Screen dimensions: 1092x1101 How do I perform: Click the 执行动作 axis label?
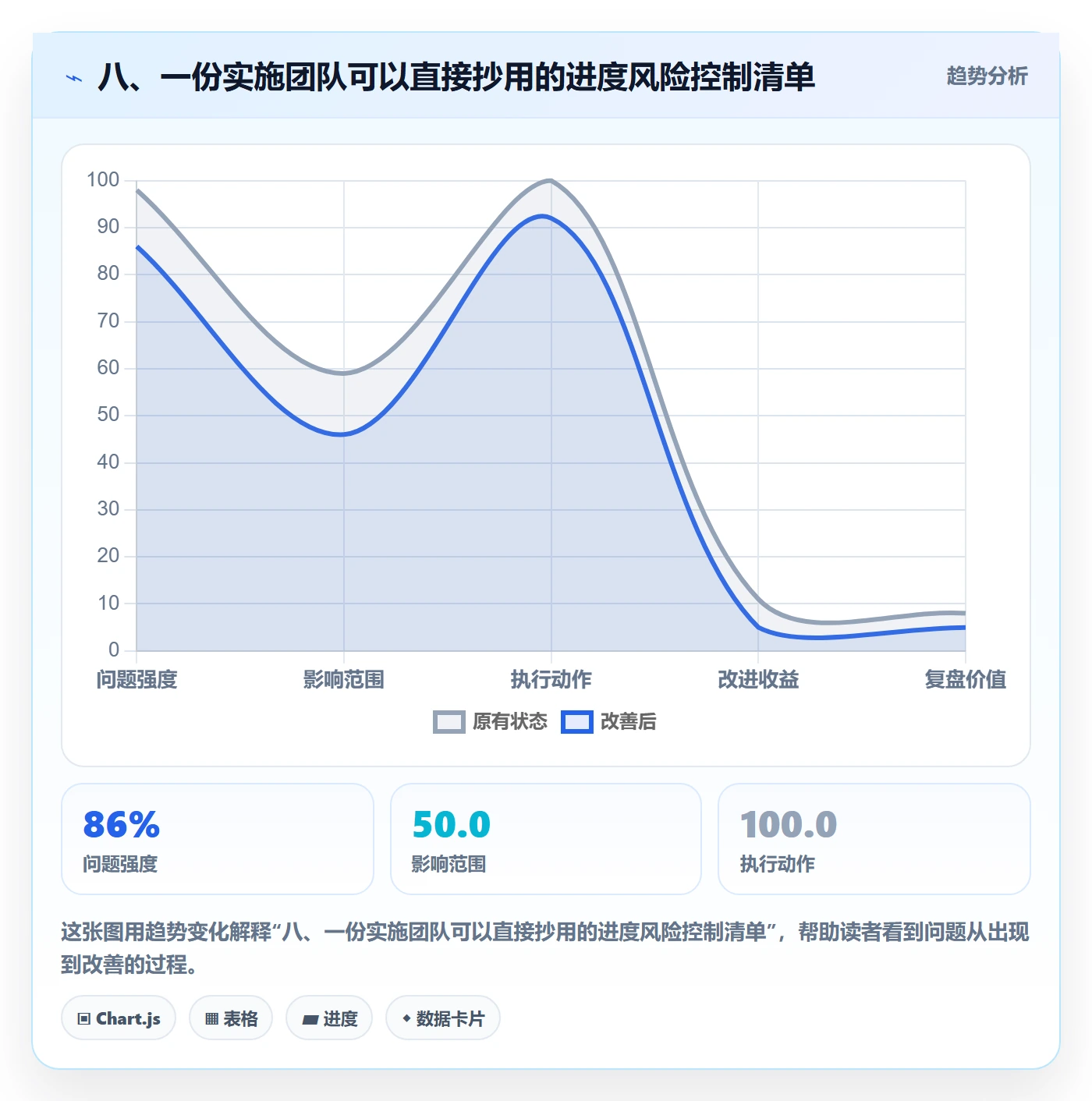pos(551,679)
